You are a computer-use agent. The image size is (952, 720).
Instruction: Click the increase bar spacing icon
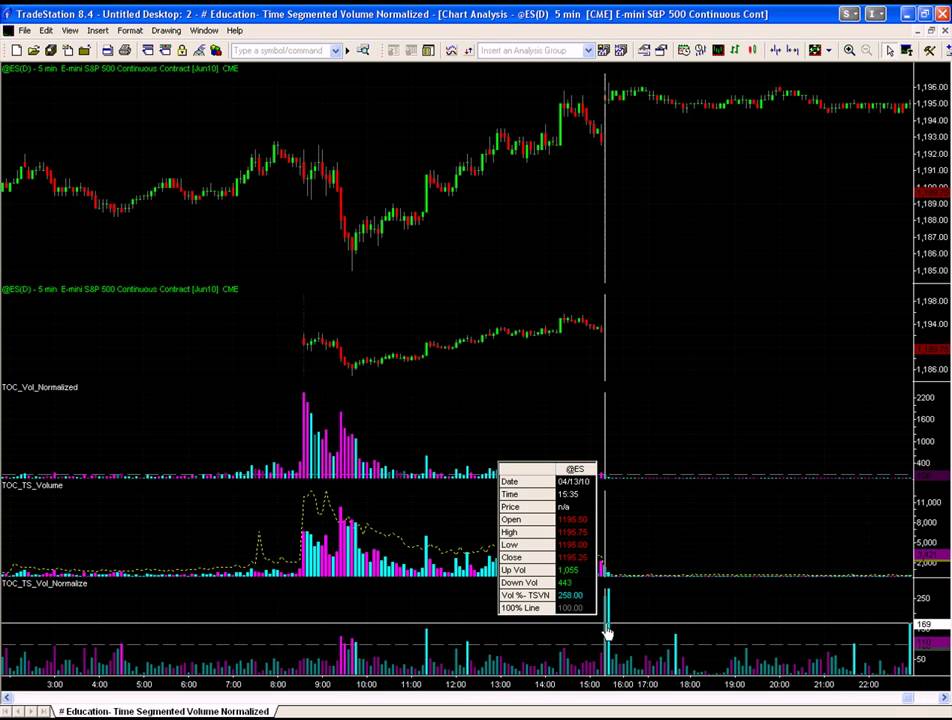(x=792, y=50)
